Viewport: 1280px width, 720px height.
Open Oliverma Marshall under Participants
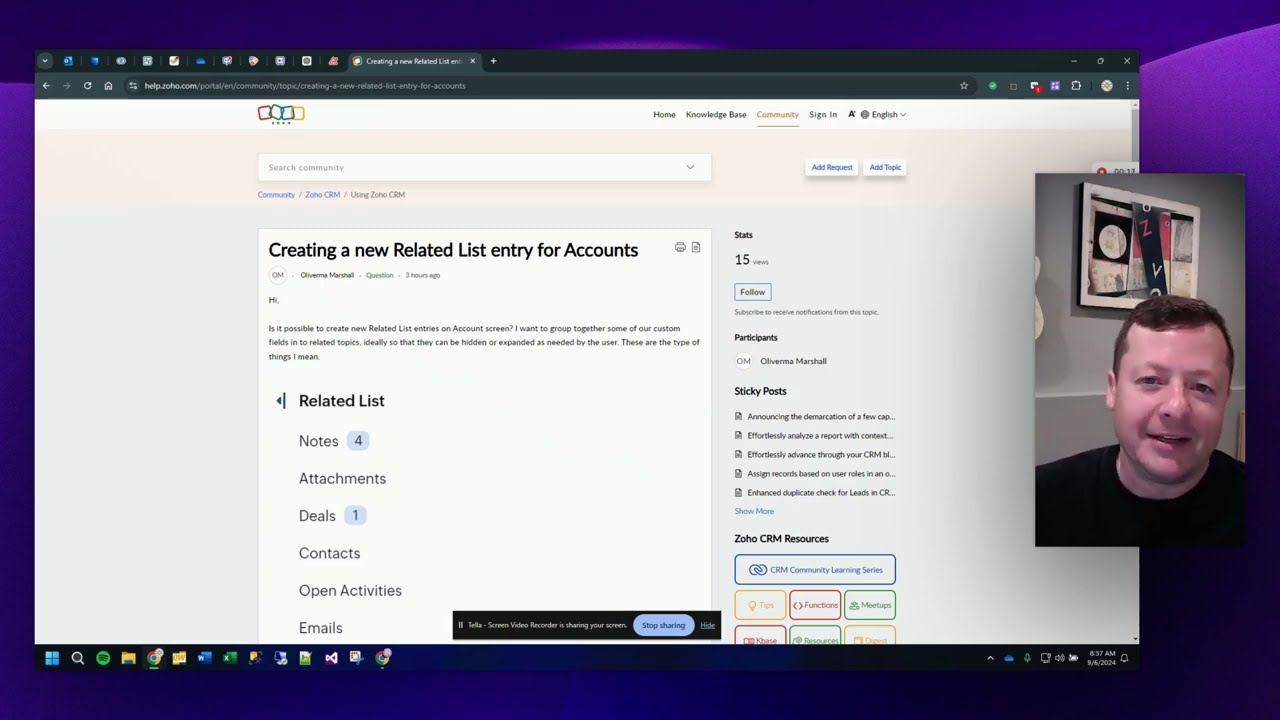point(793,361)
